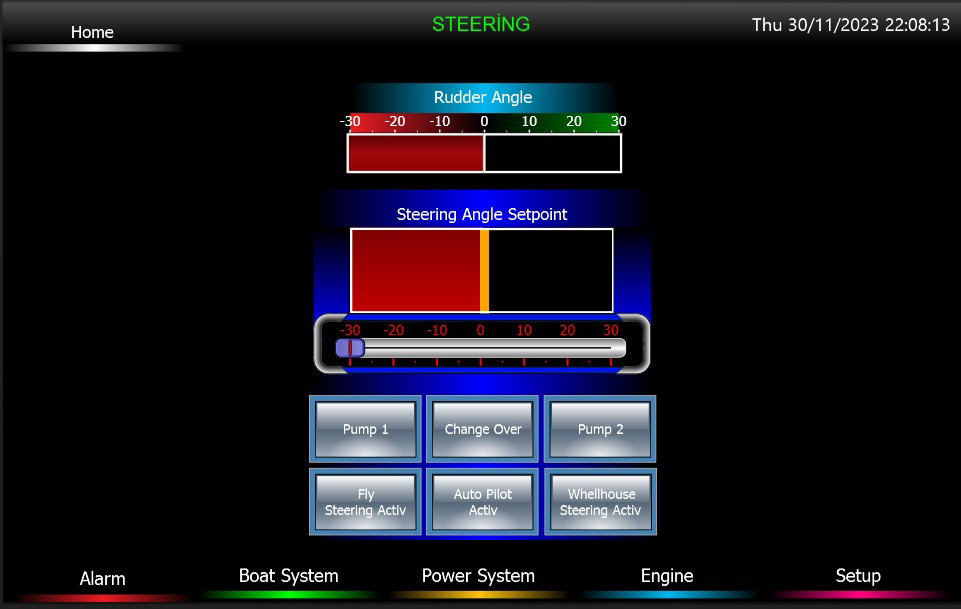Open the Engine tab
961x609 pixels.
coord(667,577)
